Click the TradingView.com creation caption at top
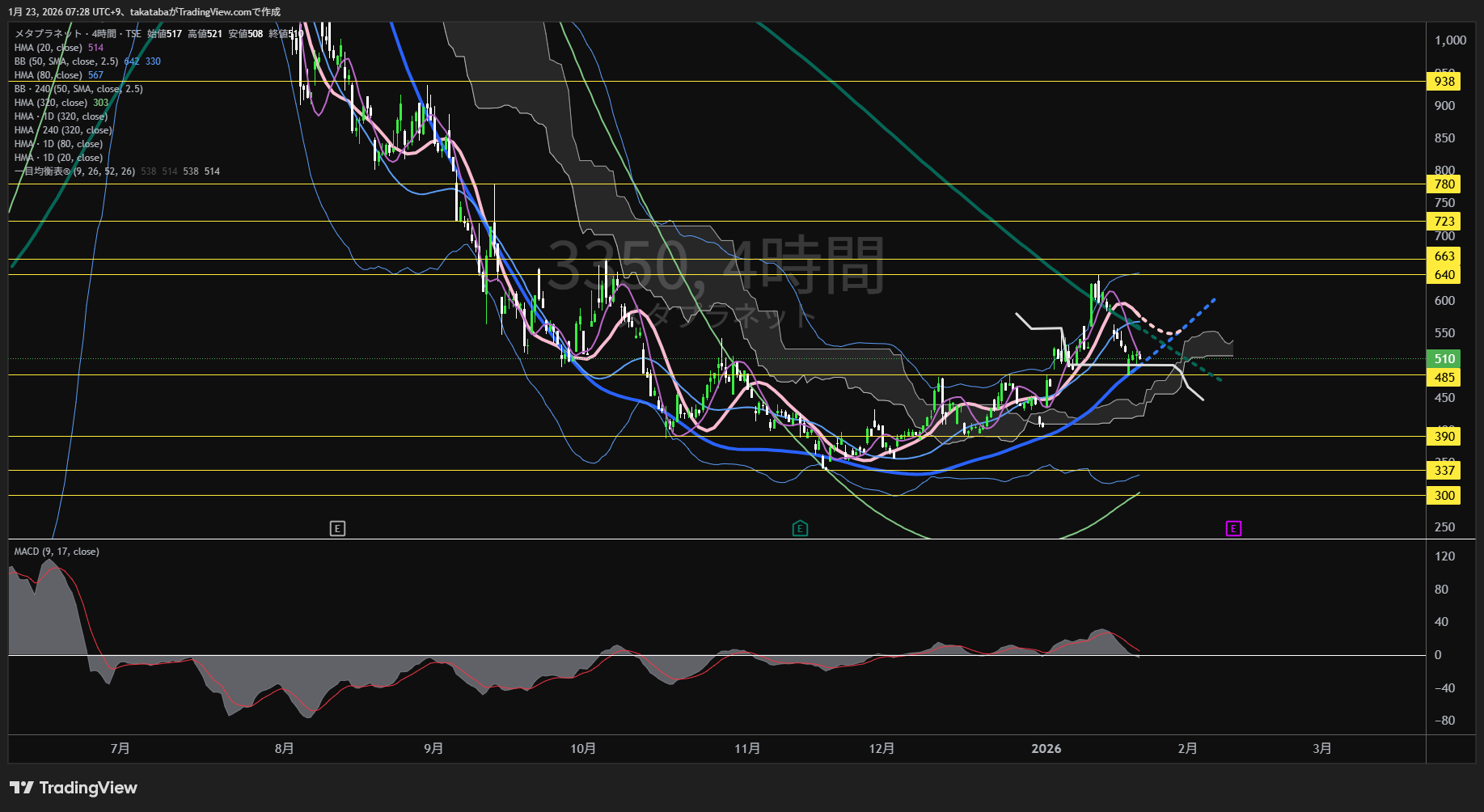Image resolution: width=1484 pixels, height=812 pixels. pyautogui.click(x=144, y=12)
